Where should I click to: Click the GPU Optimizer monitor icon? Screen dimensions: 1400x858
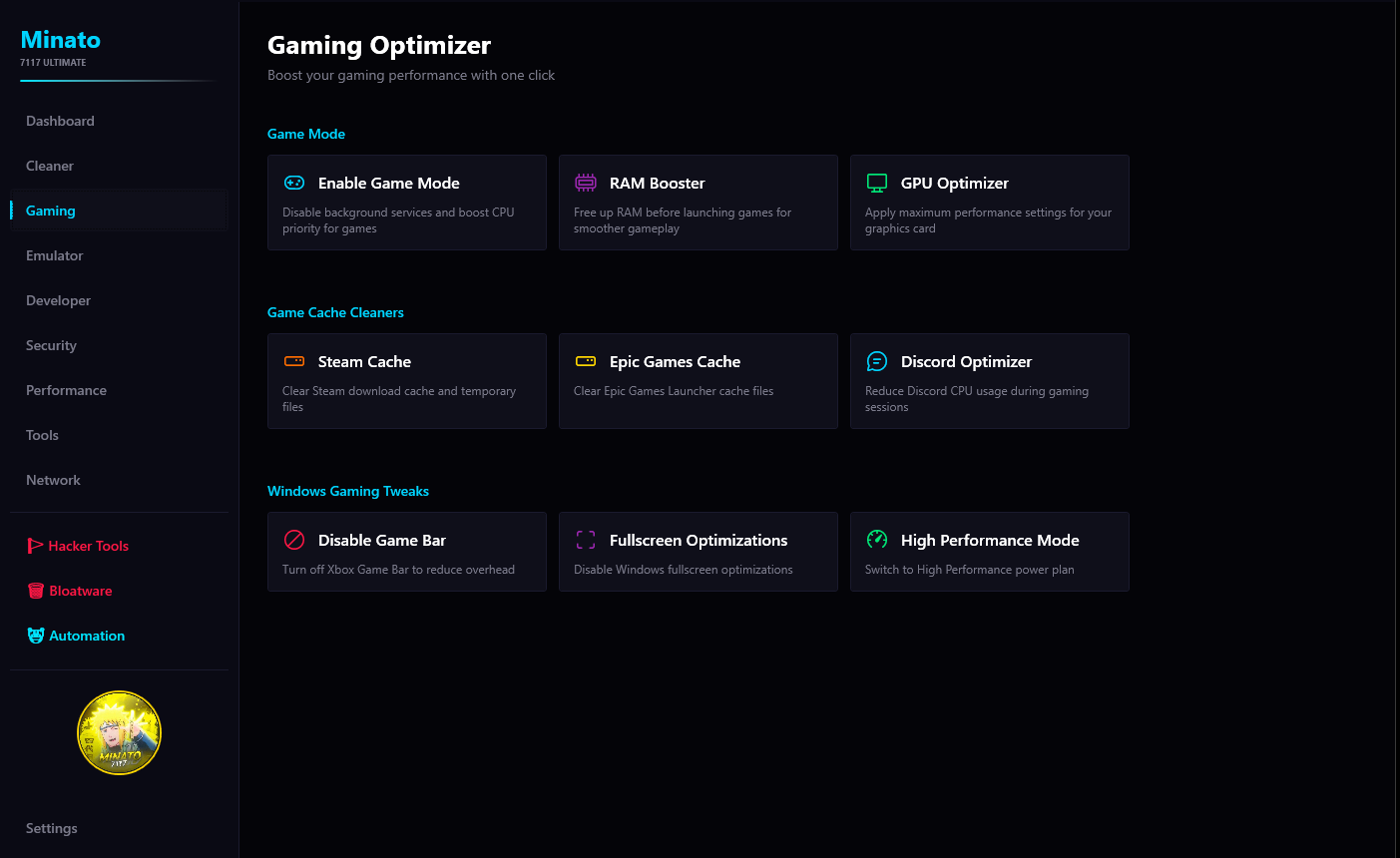coord(877,183)
